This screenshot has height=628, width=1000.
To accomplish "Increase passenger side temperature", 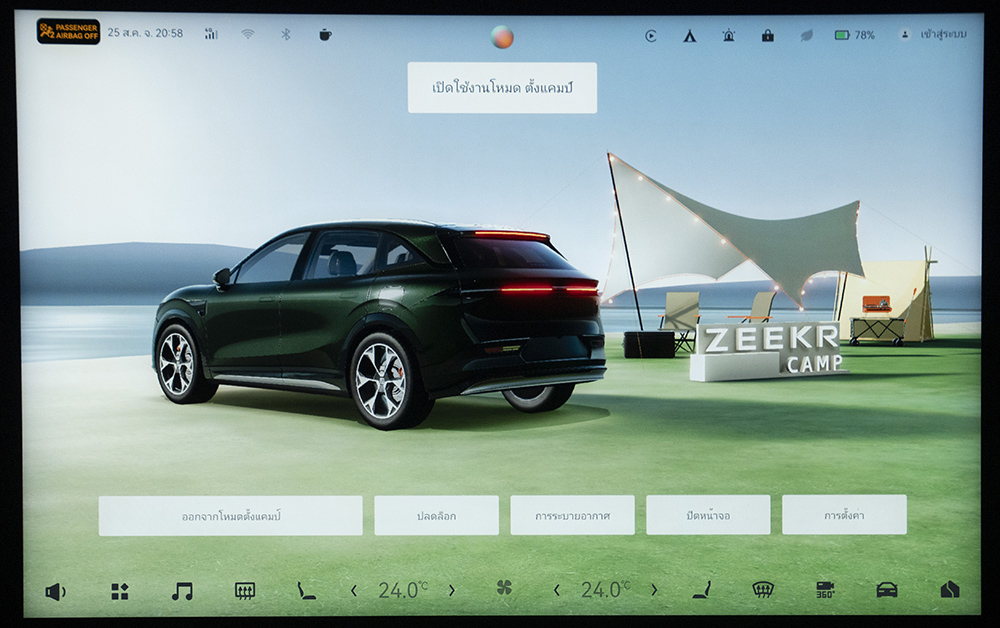I will point(654,591).
